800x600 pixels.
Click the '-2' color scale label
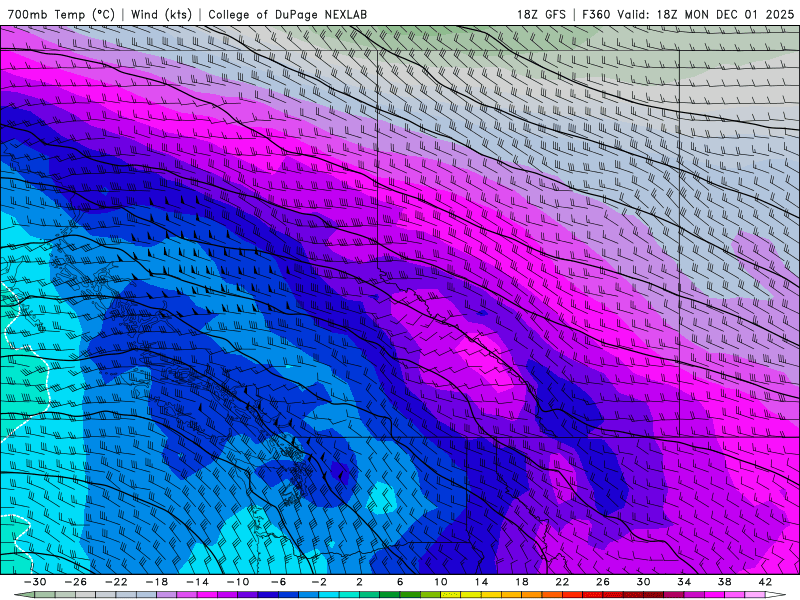point(319,582)
